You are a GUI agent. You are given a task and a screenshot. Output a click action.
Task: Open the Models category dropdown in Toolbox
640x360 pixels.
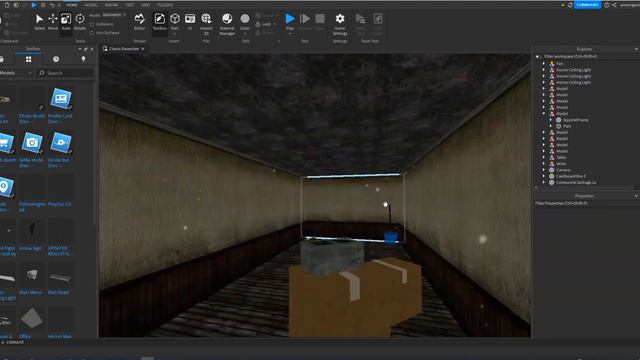point(16,73)
